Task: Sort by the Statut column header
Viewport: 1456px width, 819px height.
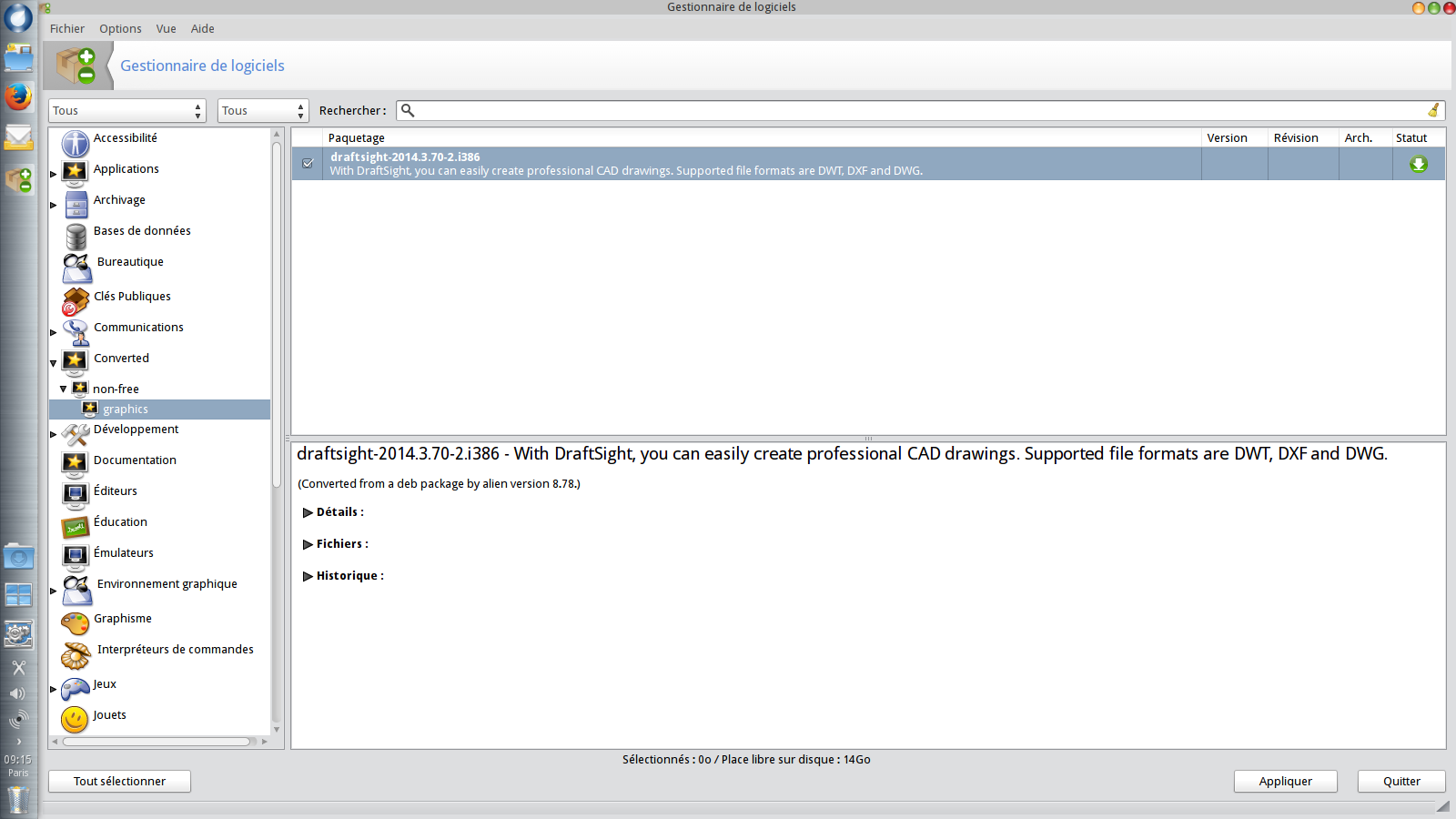Action: tap(1419, 137)
